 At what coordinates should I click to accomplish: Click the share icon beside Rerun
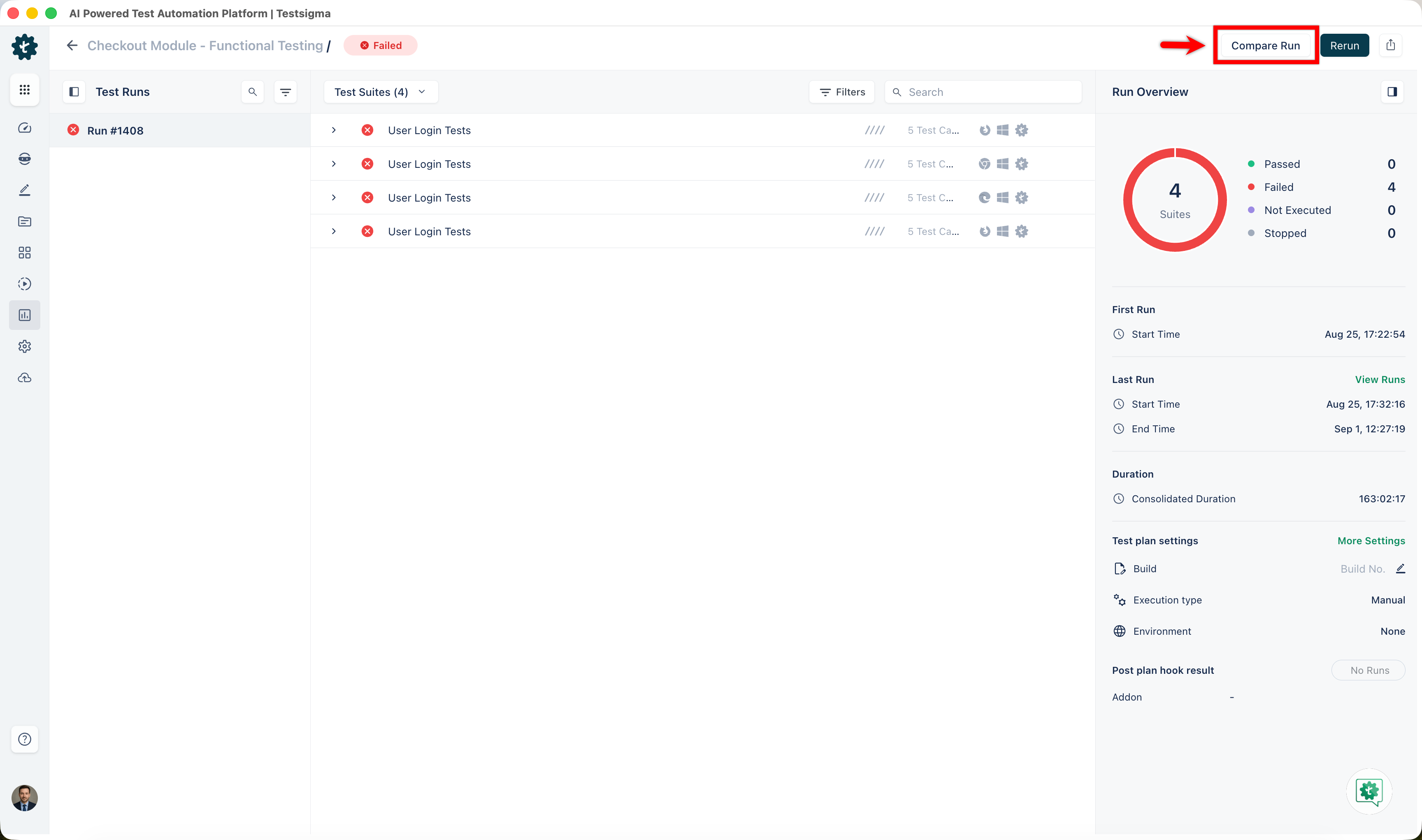click(1390, 45)
